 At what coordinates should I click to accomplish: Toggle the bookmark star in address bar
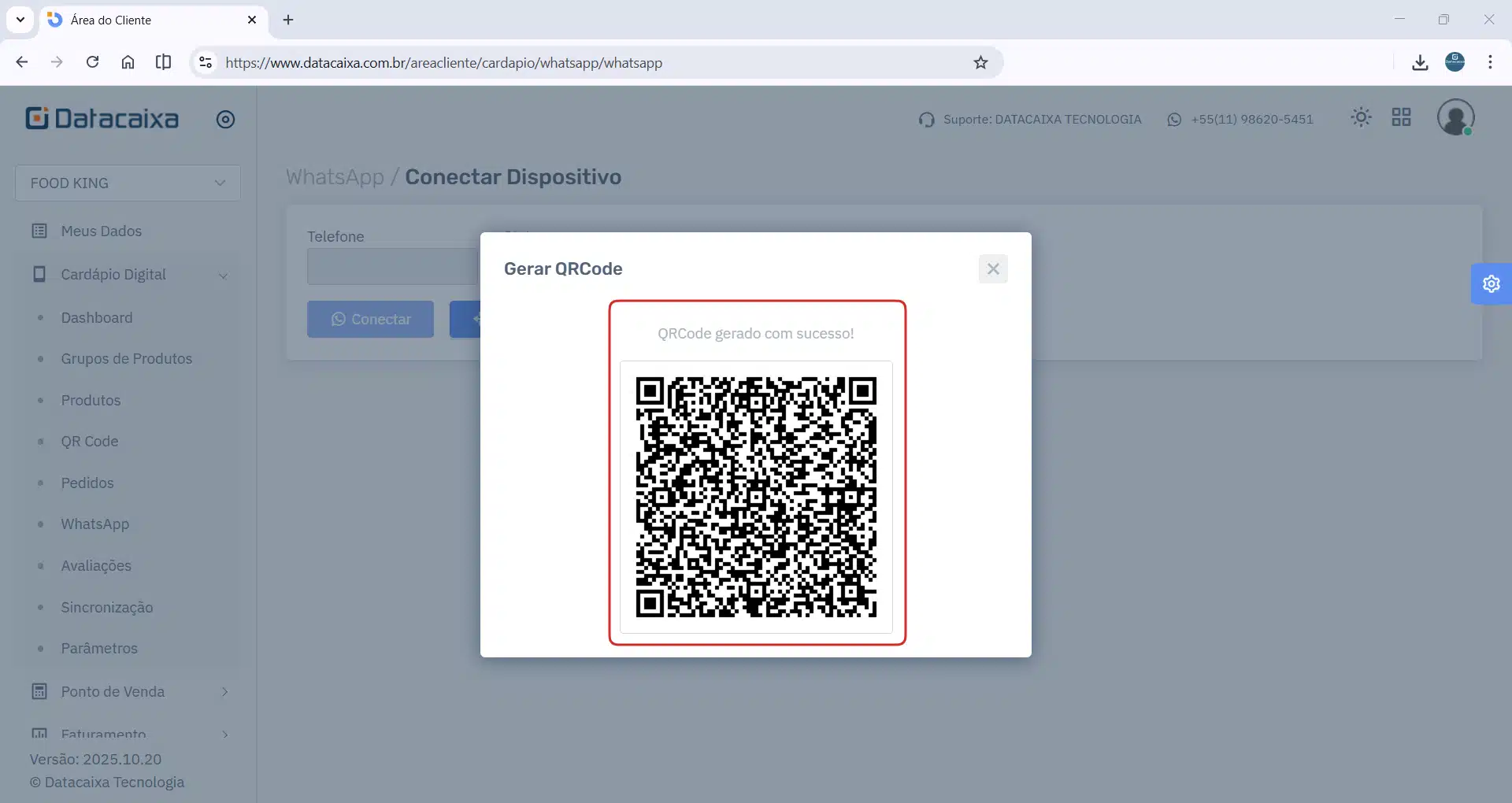coord(980,62)
